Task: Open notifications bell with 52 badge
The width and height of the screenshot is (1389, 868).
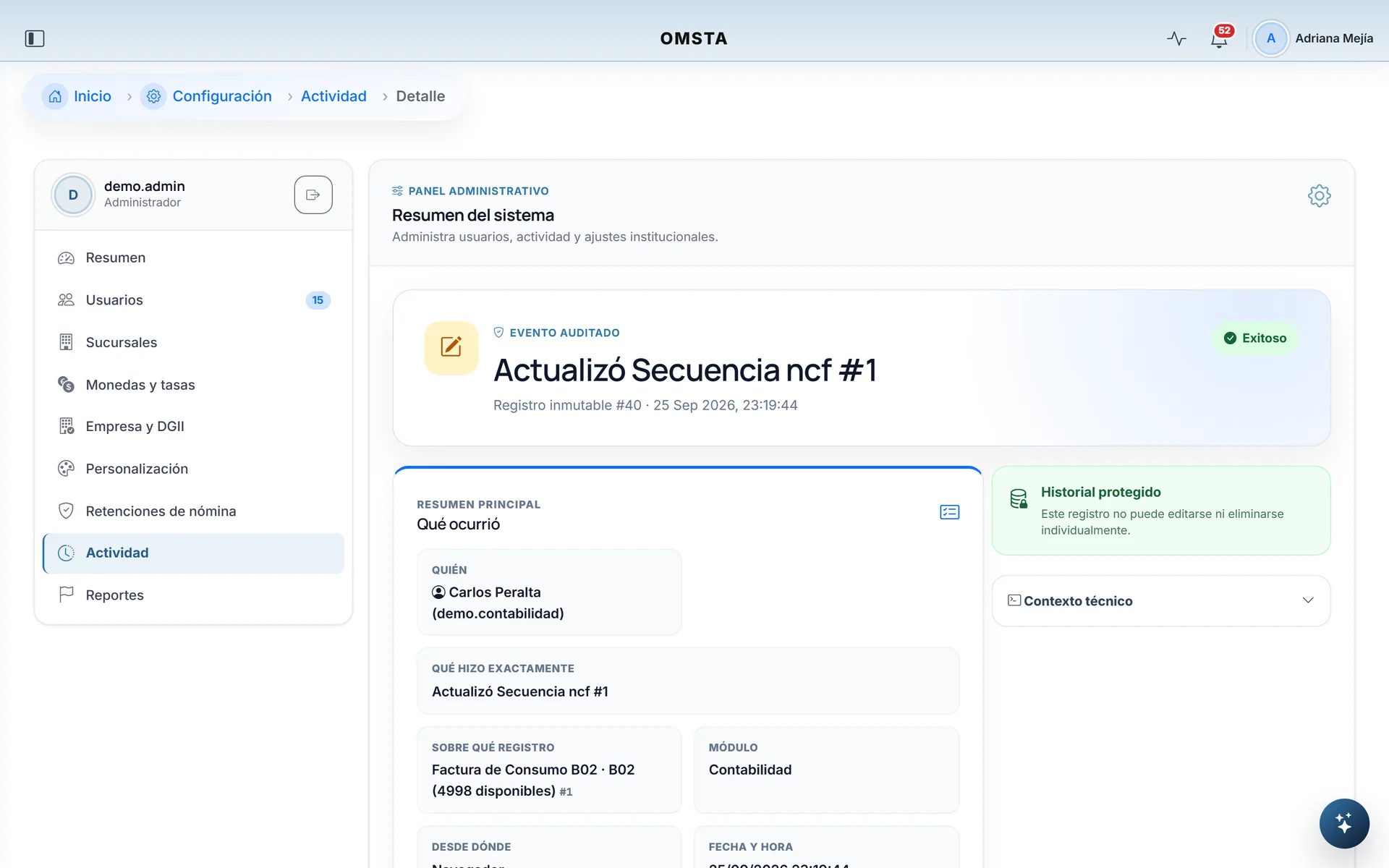Action: click(1220, 38)
